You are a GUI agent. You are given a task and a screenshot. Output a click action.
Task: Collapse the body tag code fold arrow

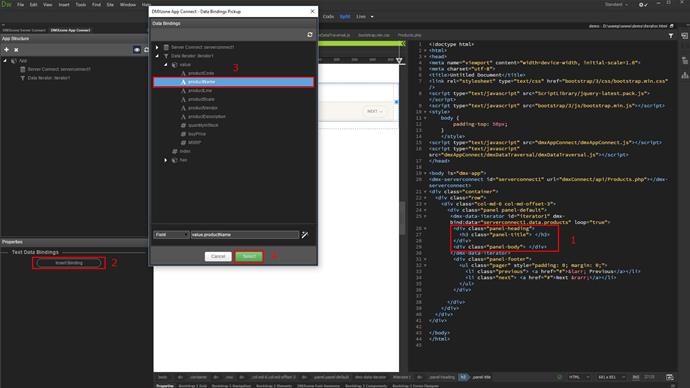coord(425,173)
